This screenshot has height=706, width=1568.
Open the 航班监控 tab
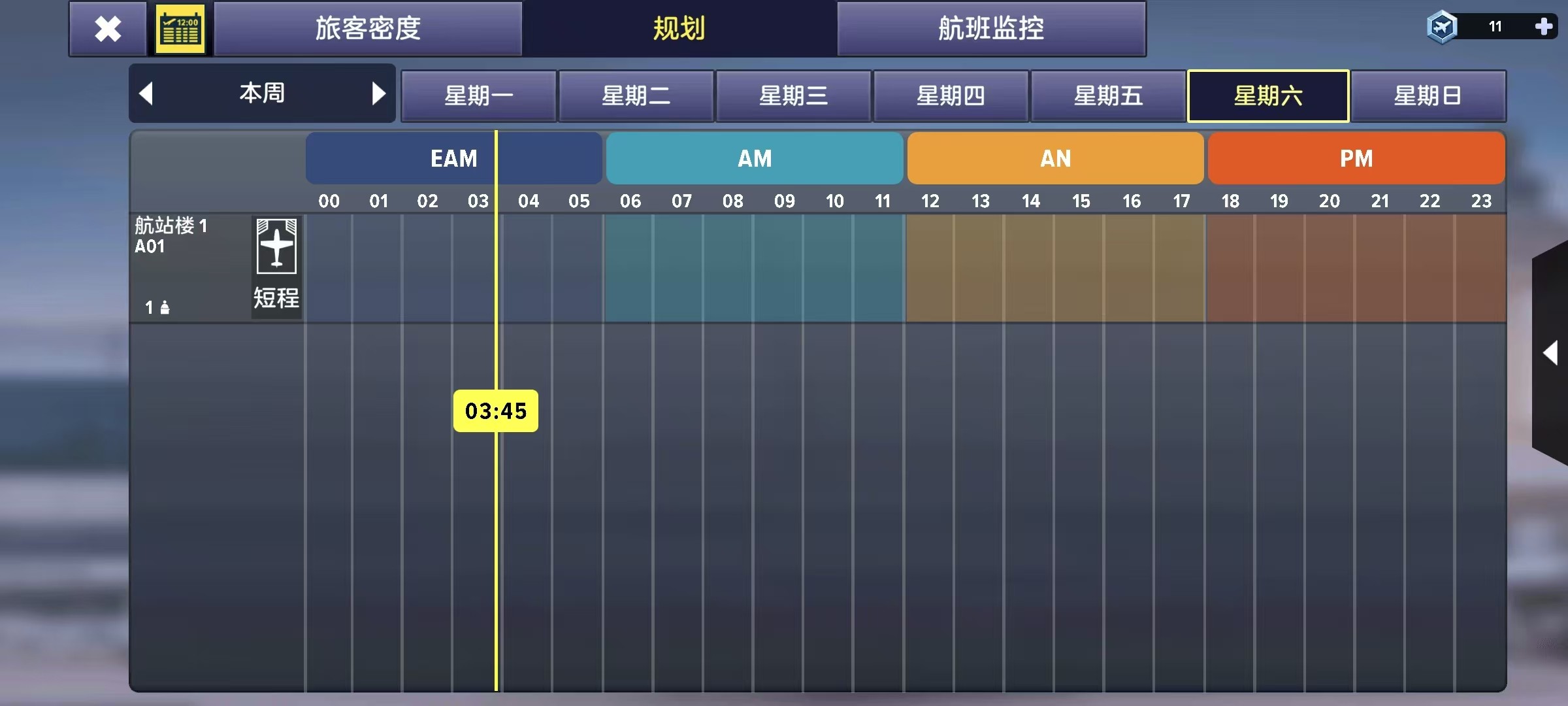(991, 29)
